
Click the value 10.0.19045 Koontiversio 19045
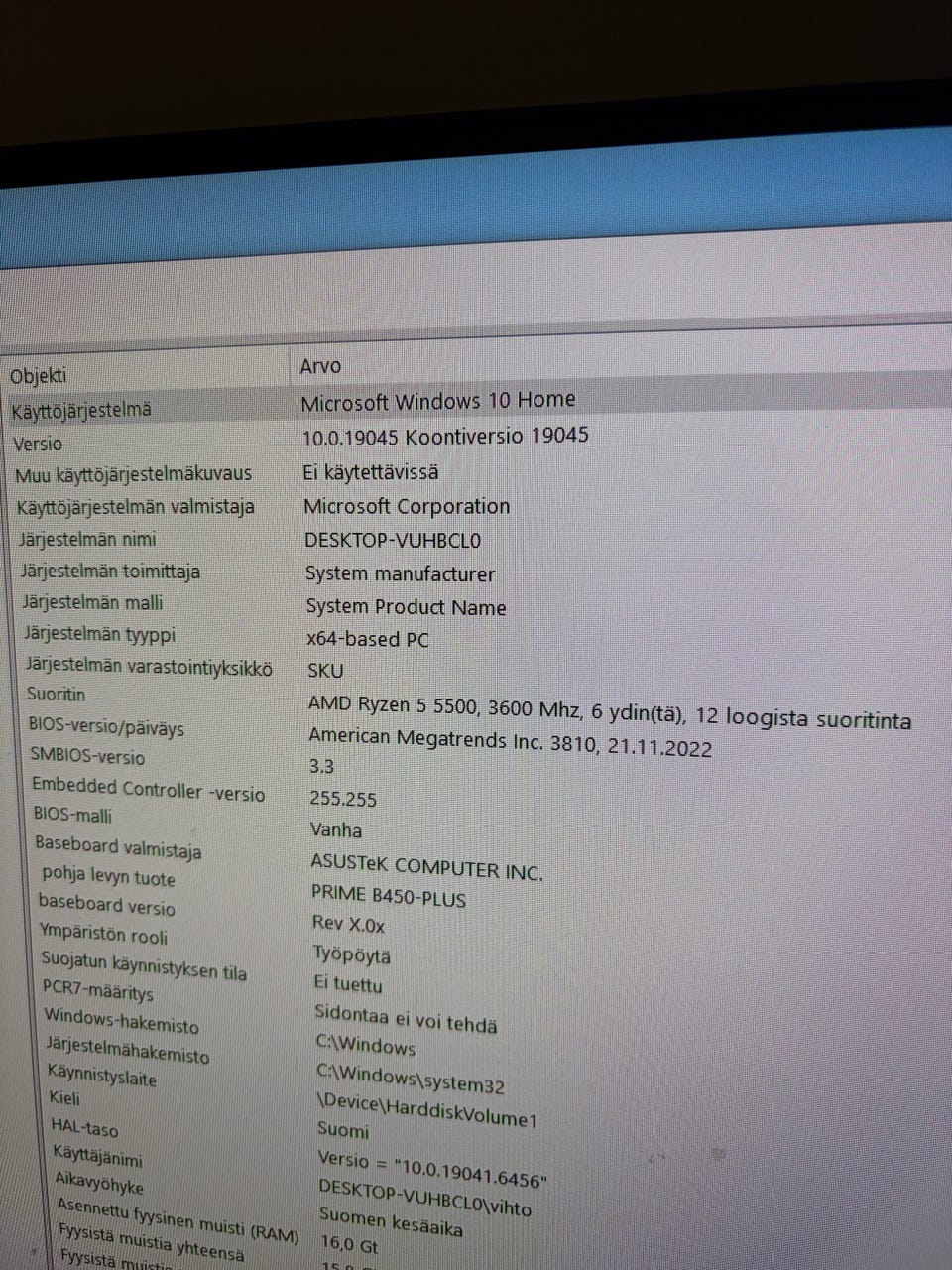(445, 436)
